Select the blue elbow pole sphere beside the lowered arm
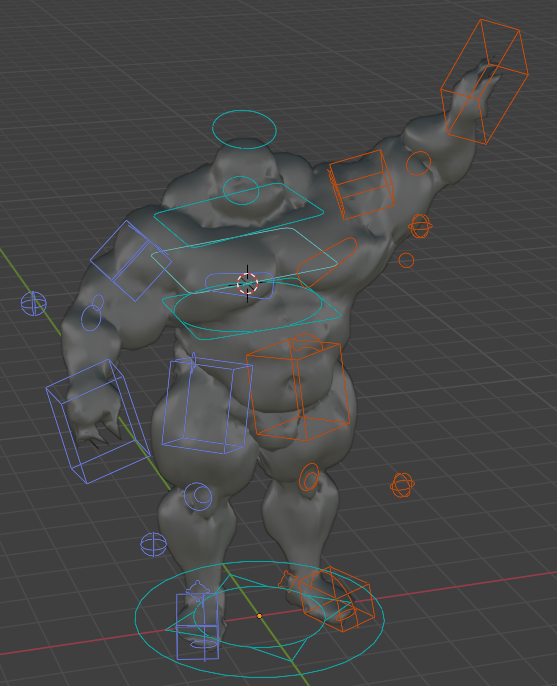This screenshot has width=557, height=686. (34, 304)
